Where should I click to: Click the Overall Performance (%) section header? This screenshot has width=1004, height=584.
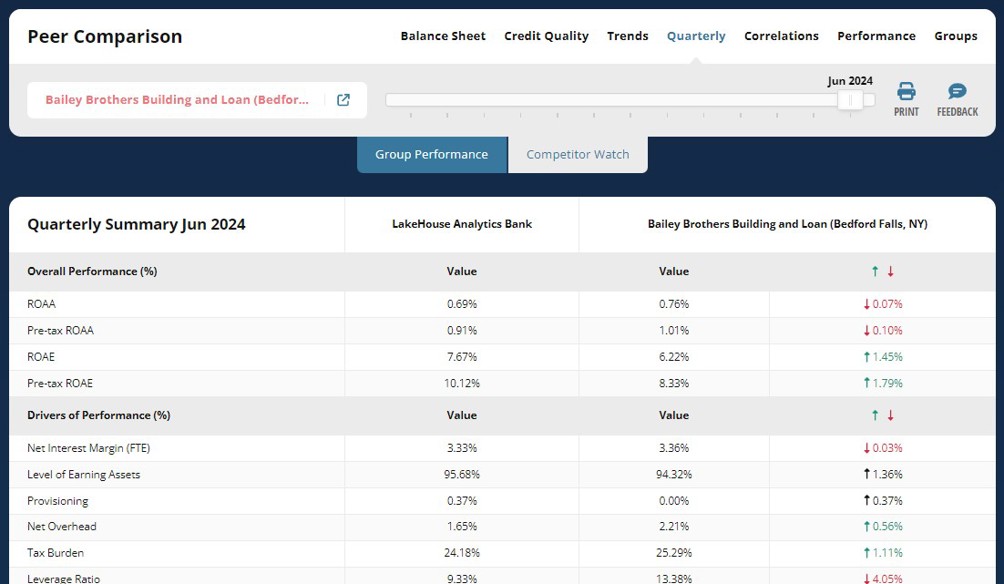pos(92,272)
